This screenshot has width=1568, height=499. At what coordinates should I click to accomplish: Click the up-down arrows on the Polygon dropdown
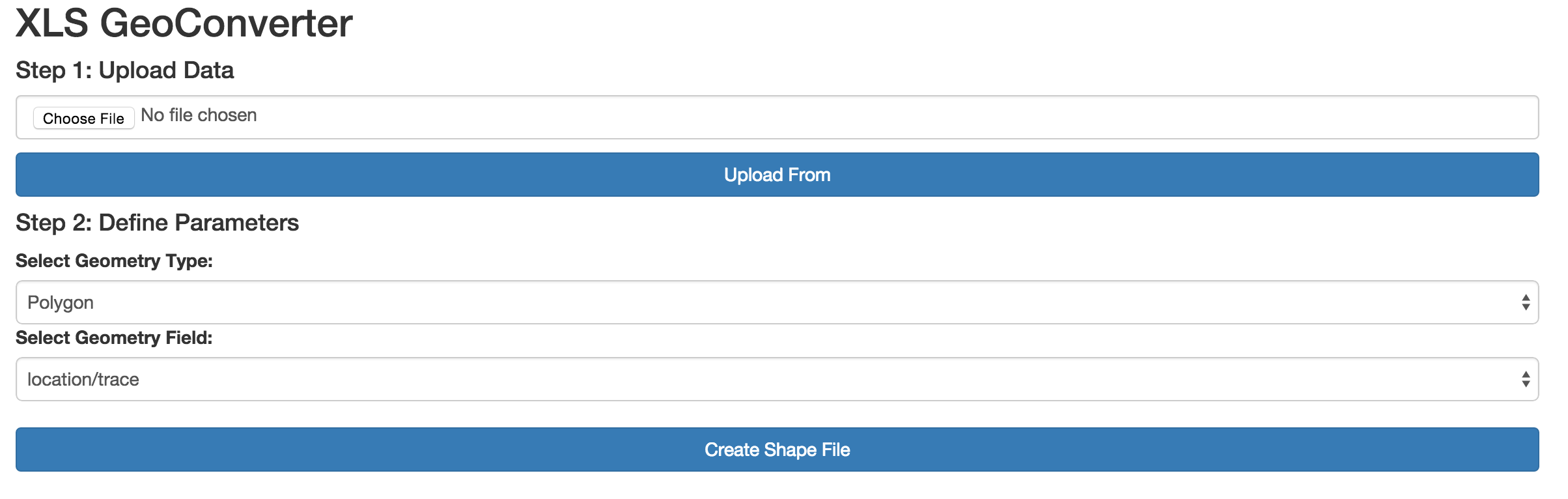(1526, 302)
